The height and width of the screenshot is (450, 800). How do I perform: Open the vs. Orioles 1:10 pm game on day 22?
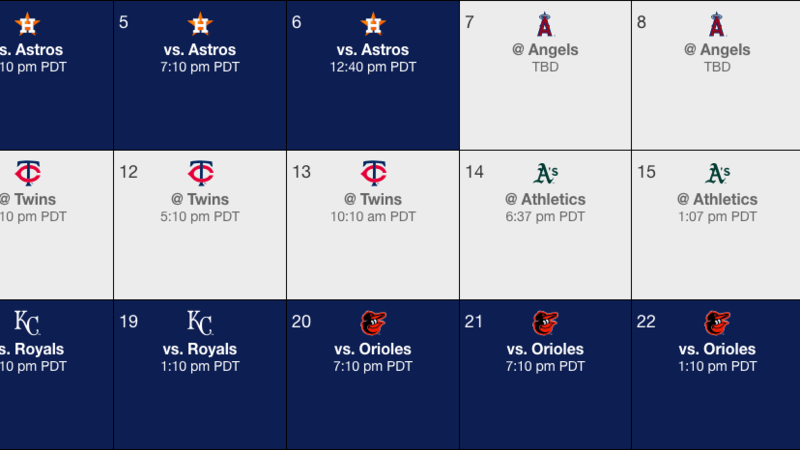[x=716, y=374]
